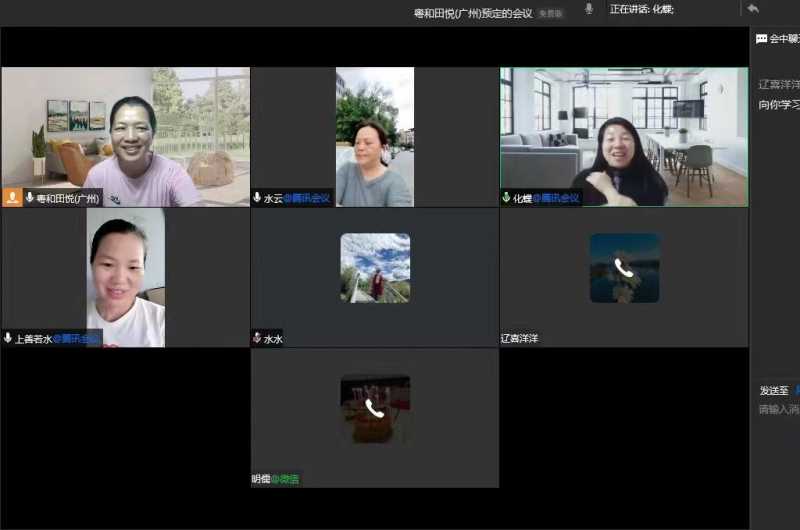Image resolution: width=800 pixels, height=530 pixels.
Task: Click the reply arrow icon at top right
Action: [753, 9]
